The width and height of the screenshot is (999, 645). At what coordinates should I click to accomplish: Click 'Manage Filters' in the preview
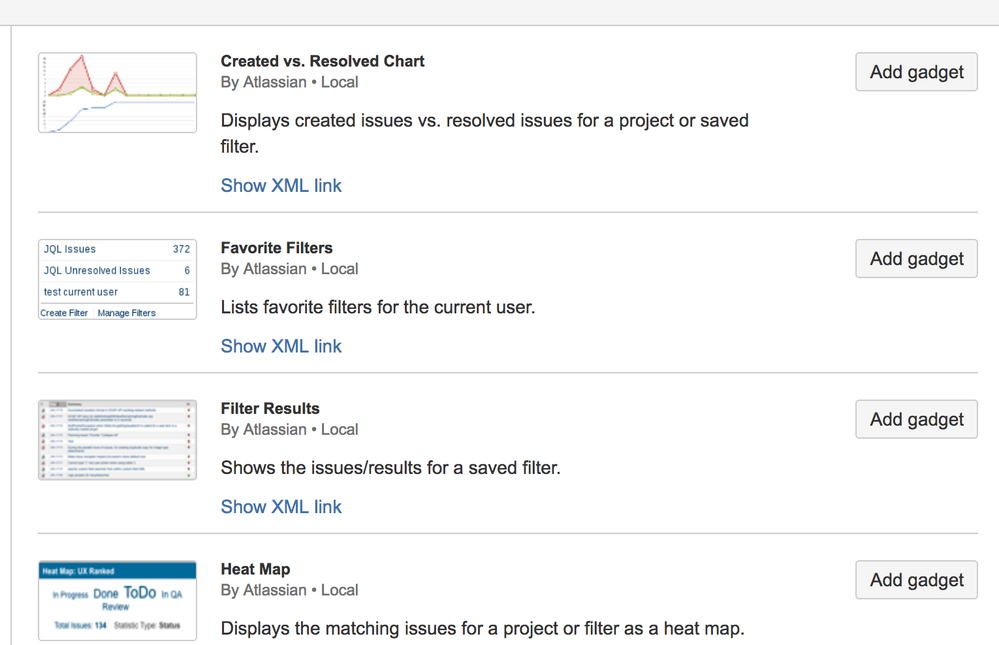pyautogui.click(x=126, y=313)
